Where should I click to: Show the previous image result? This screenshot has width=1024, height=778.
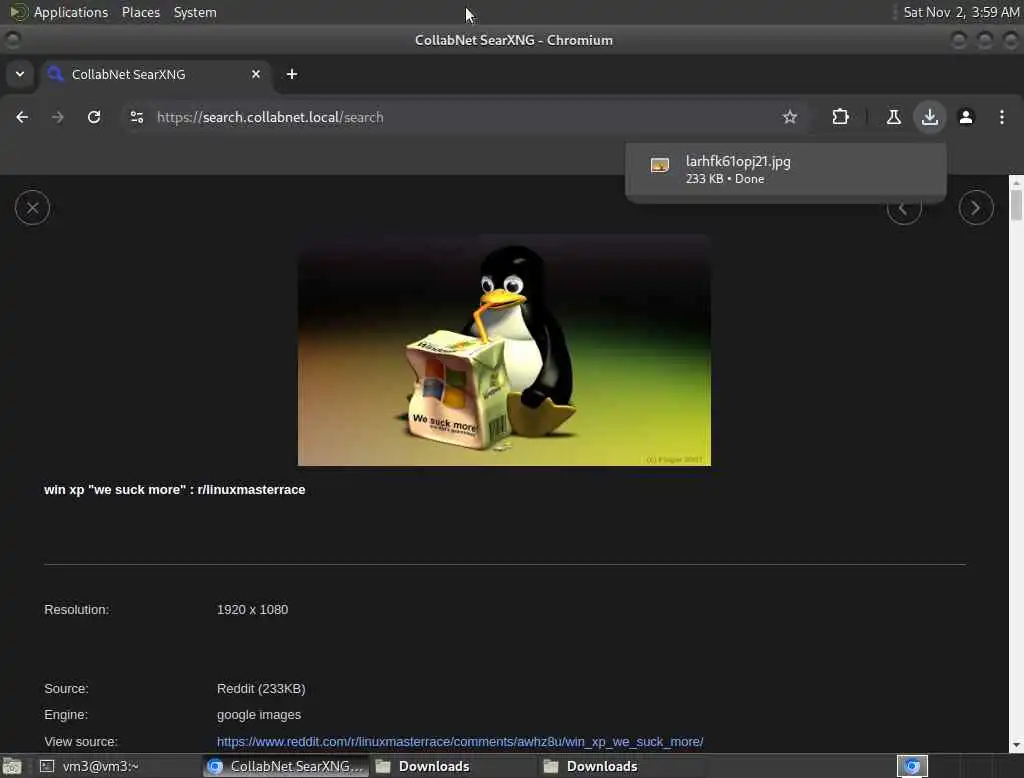point(904,209)
